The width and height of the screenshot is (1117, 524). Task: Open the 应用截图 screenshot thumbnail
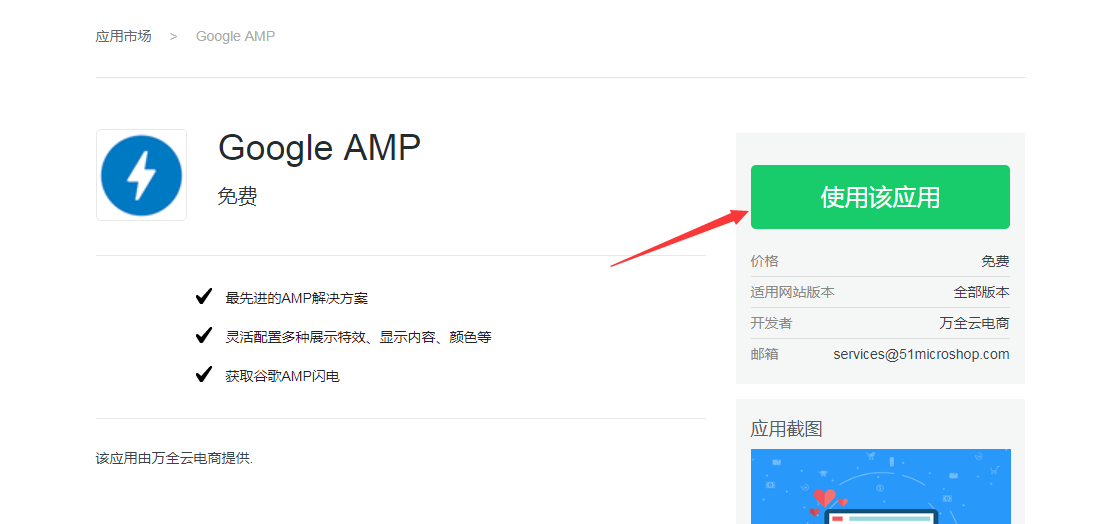click(x=880, y=486)
